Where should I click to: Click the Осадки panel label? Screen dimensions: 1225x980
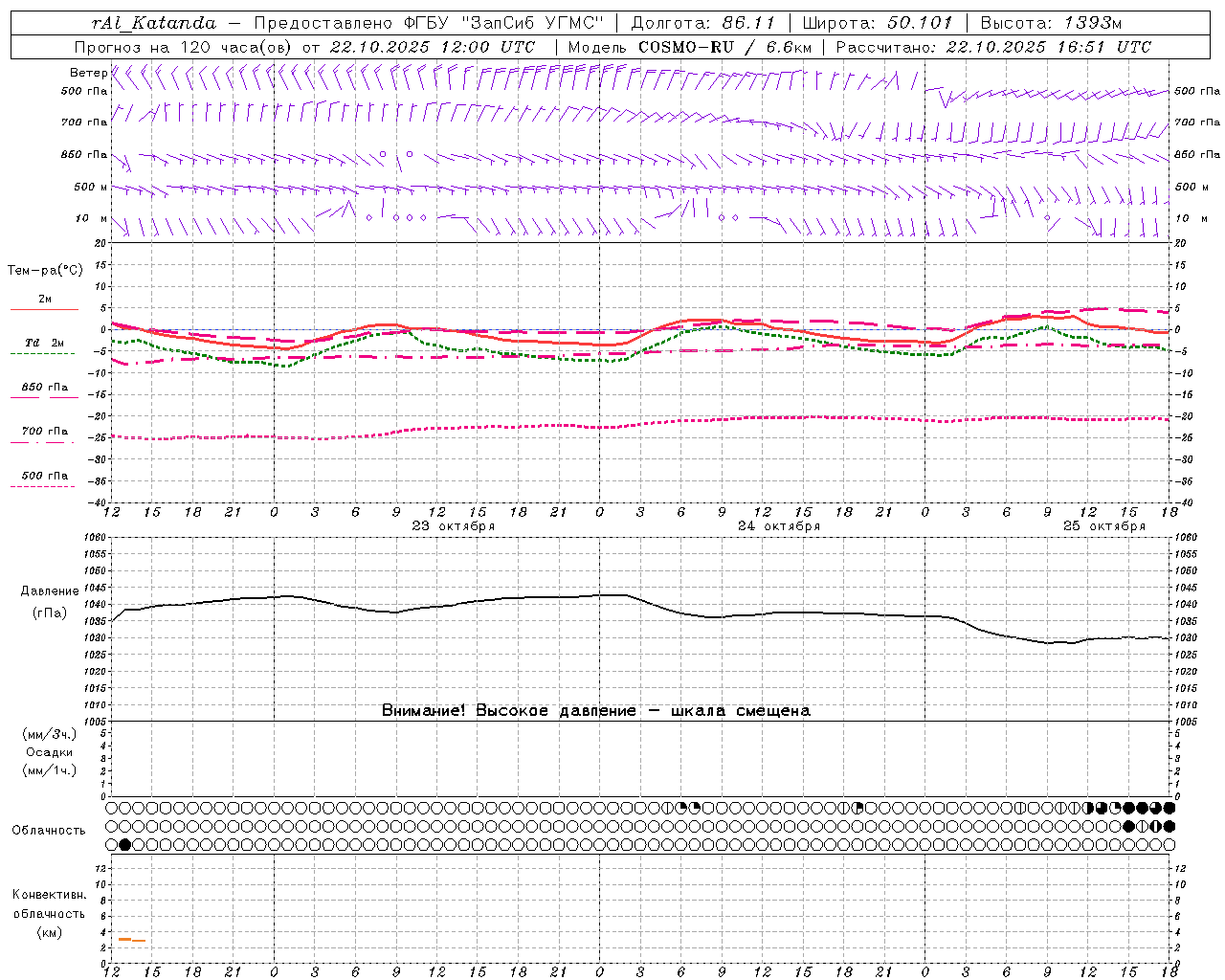50,753
